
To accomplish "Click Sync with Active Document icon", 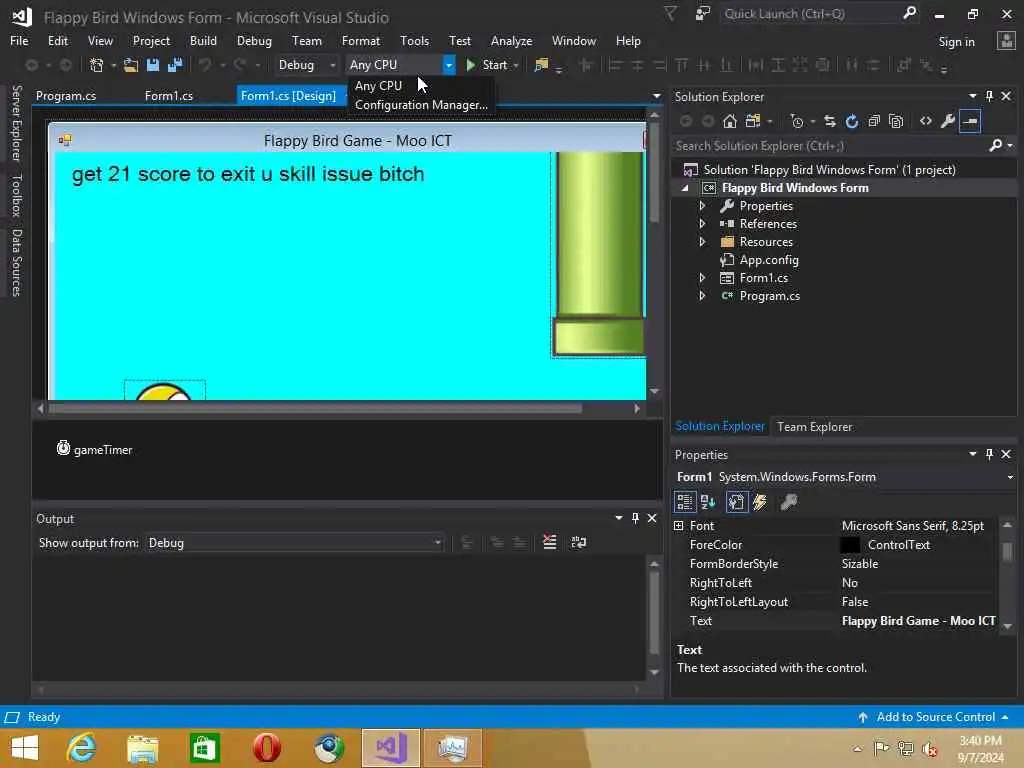I will click(x=829, y=121).
